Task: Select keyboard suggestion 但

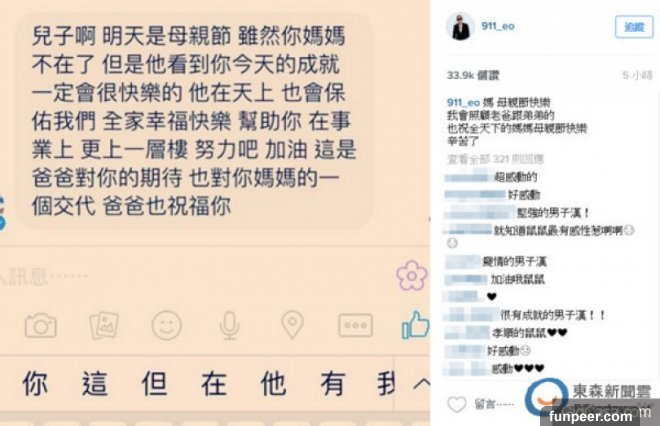Action: tap(154, 383)
